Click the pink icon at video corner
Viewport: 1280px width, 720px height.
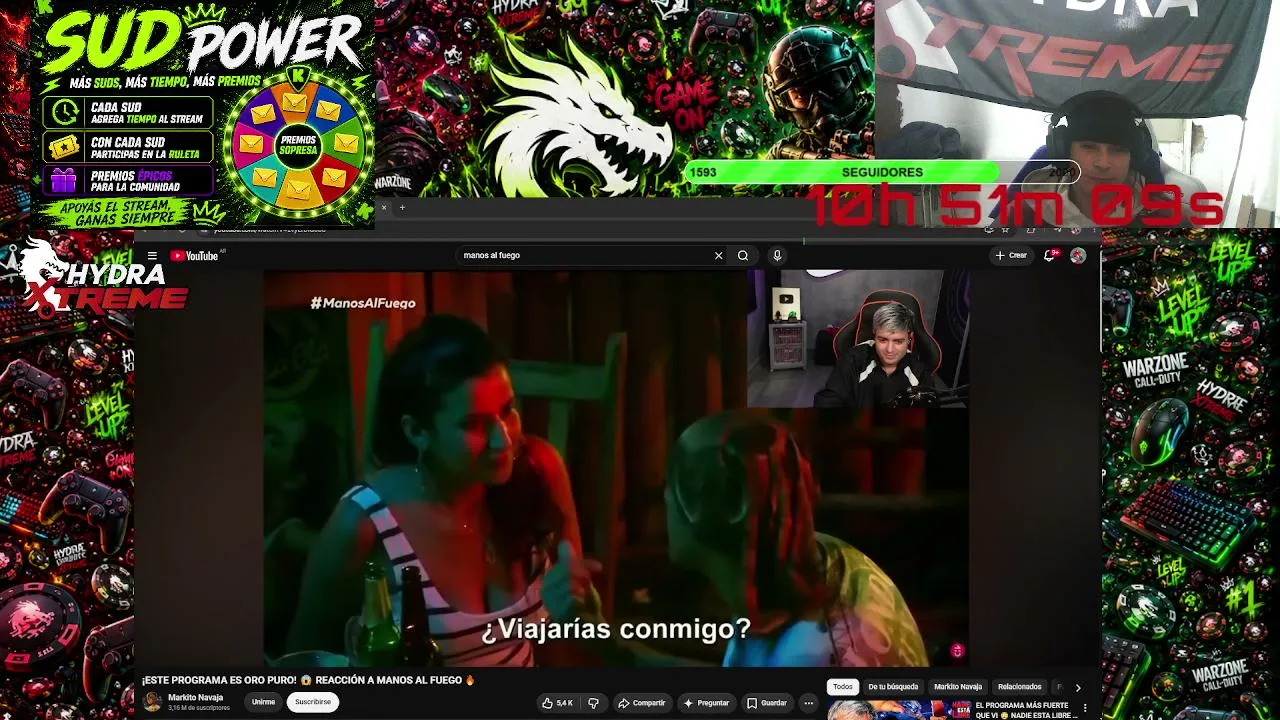[x=957, y=651]
